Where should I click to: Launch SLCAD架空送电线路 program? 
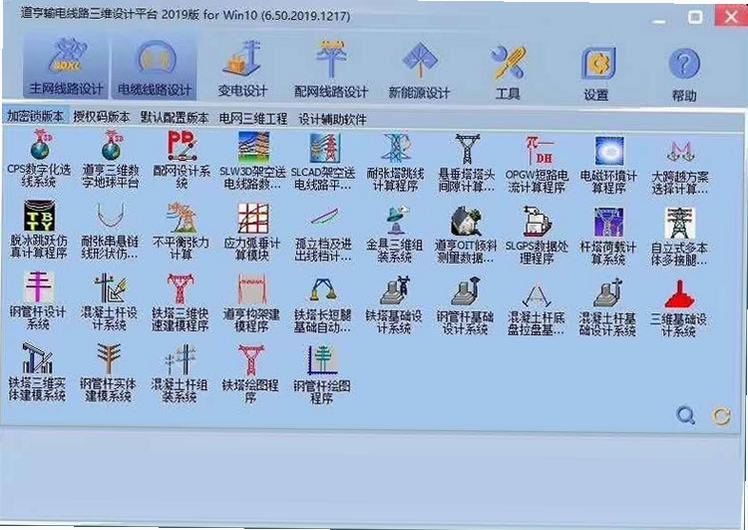[x=324, y=163]
